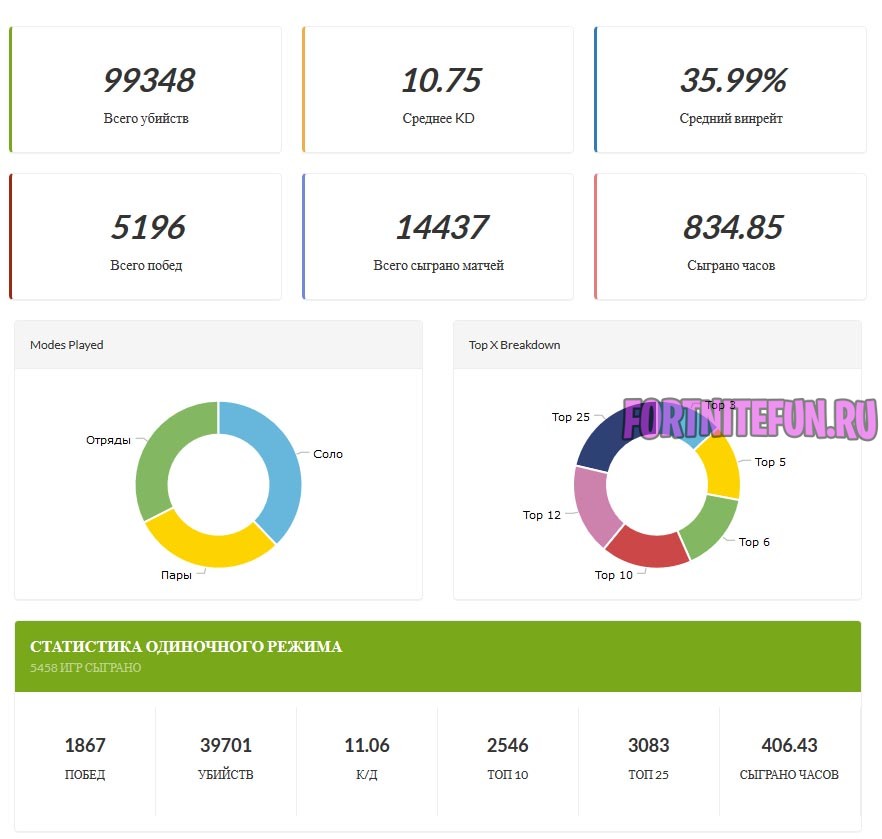Click the Modes Played panel header
882x839 pixels.
(218, 345)
